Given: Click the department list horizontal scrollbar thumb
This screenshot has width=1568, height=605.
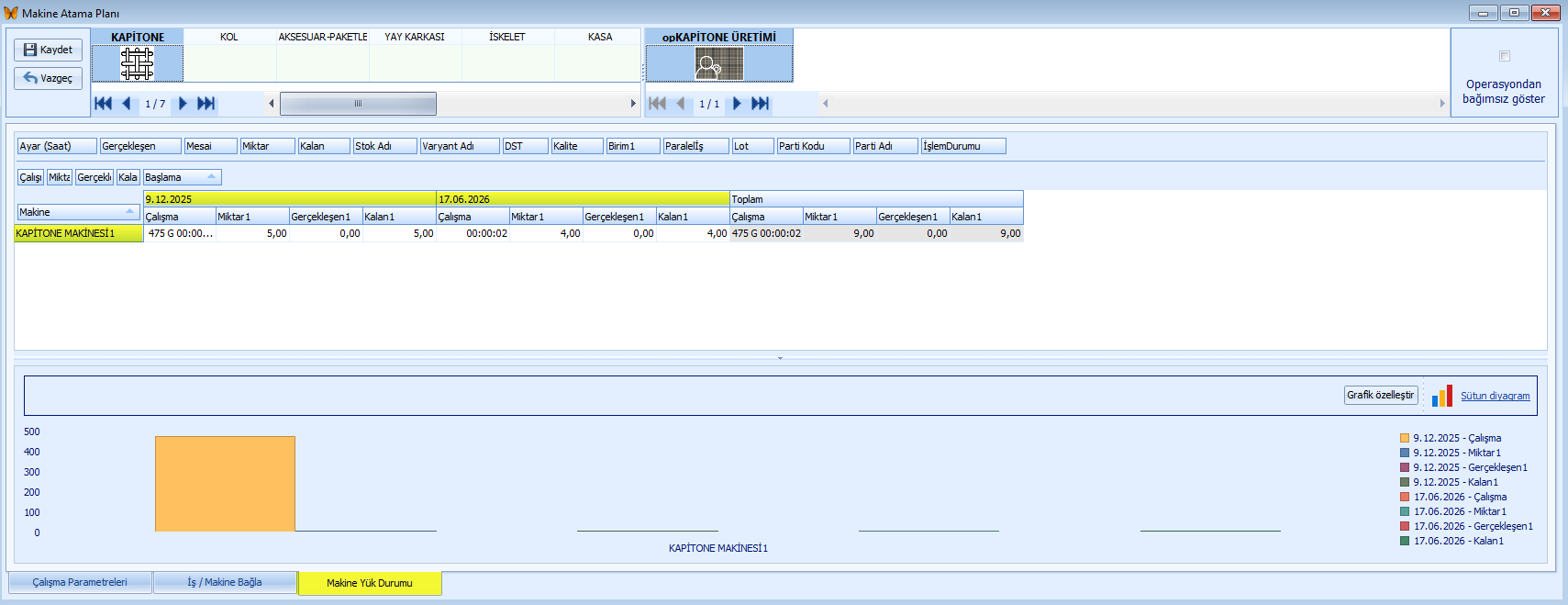Looking at the screenshot, I should tap(358, 104).
